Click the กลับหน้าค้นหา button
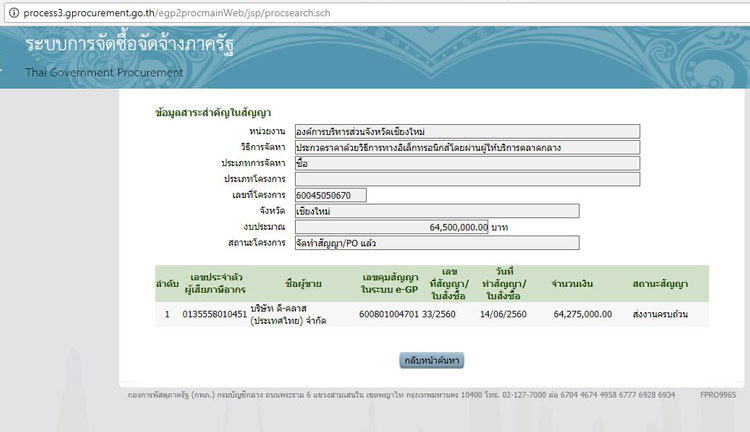Viewport: 750px width, 432px height. [x=432, y=359]
